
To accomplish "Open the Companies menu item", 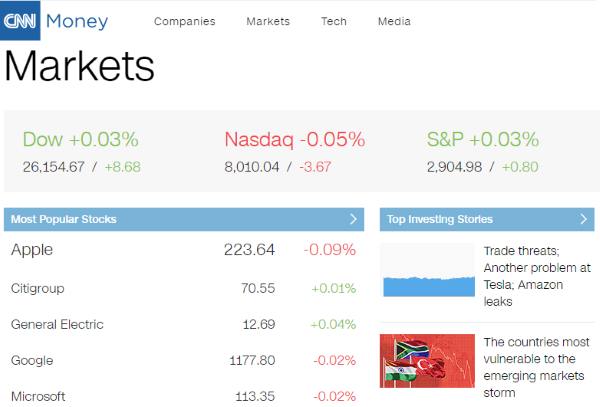I will tap(184, 22).
